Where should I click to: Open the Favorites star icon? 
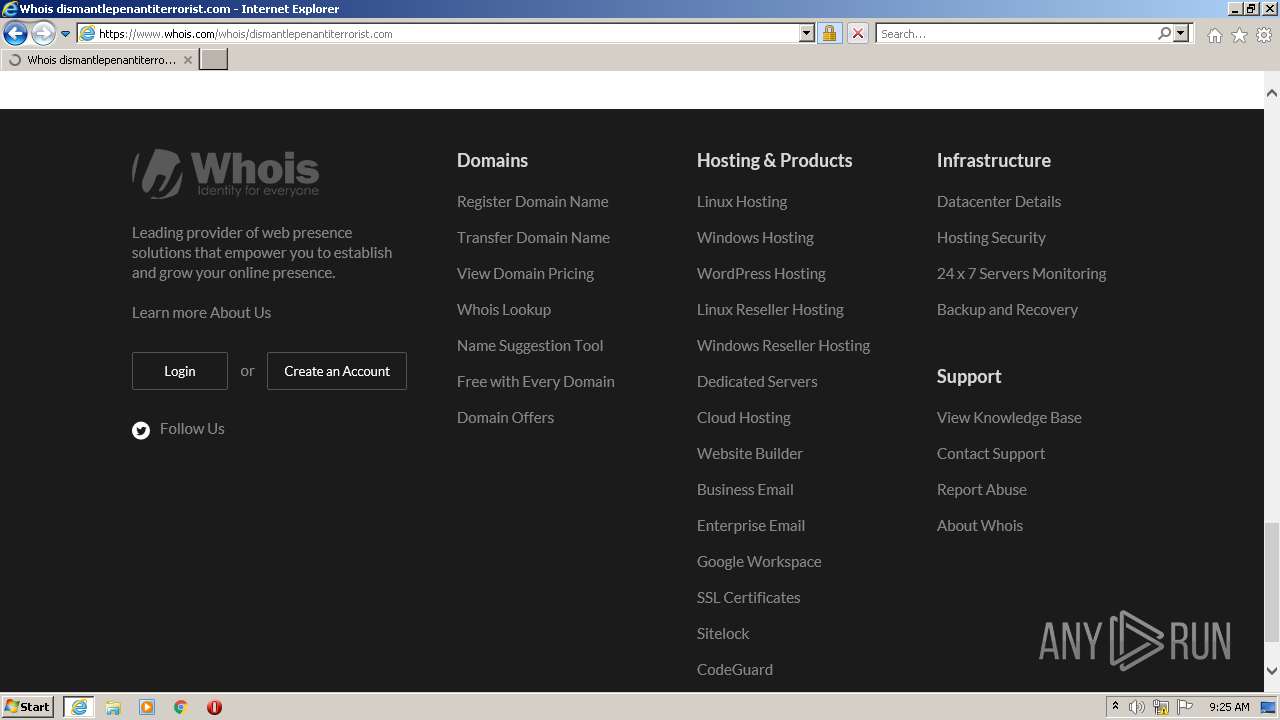[1239, 35]
